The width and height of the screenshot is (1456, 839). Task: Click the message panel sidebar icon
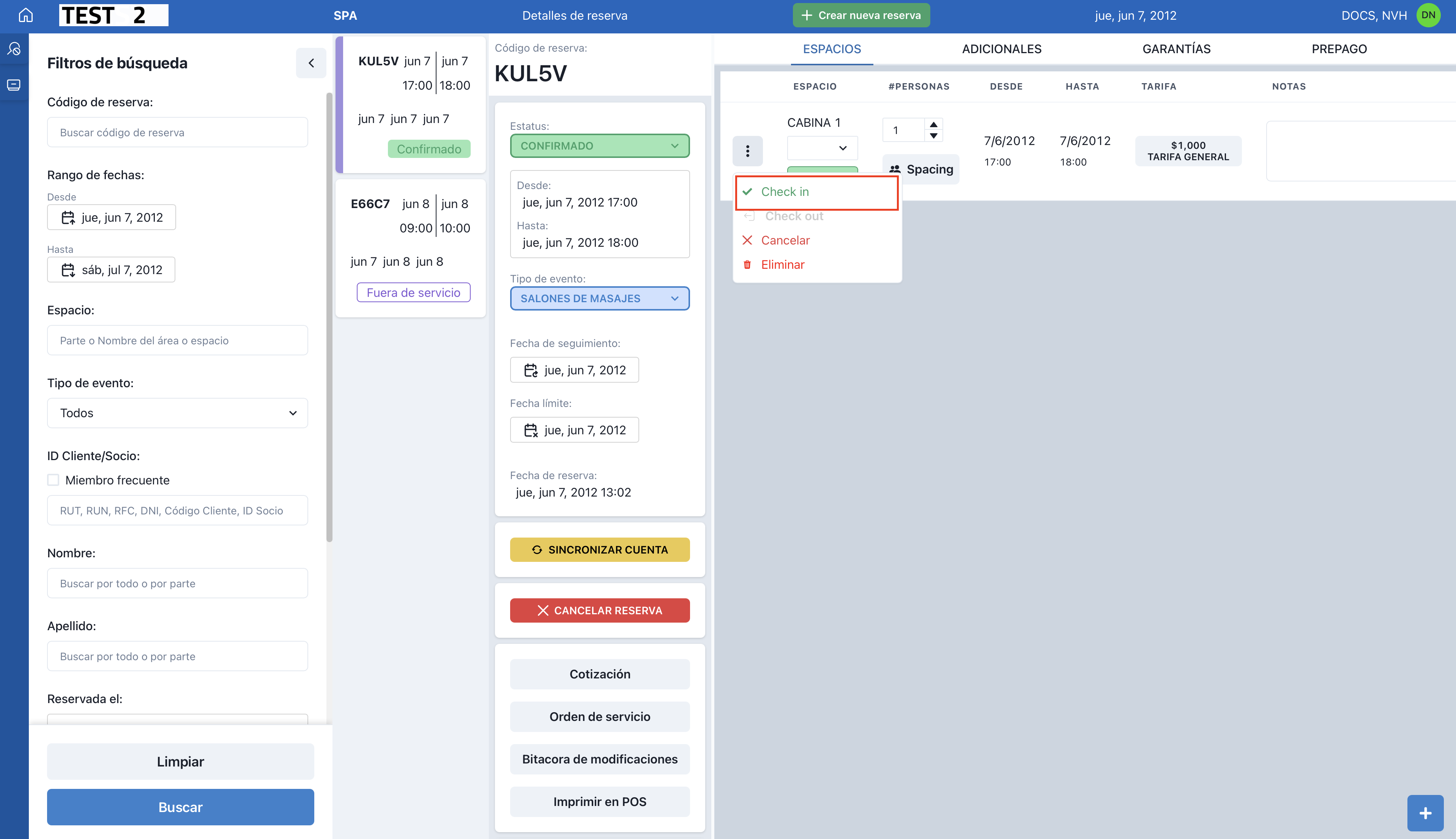(14, 85)
